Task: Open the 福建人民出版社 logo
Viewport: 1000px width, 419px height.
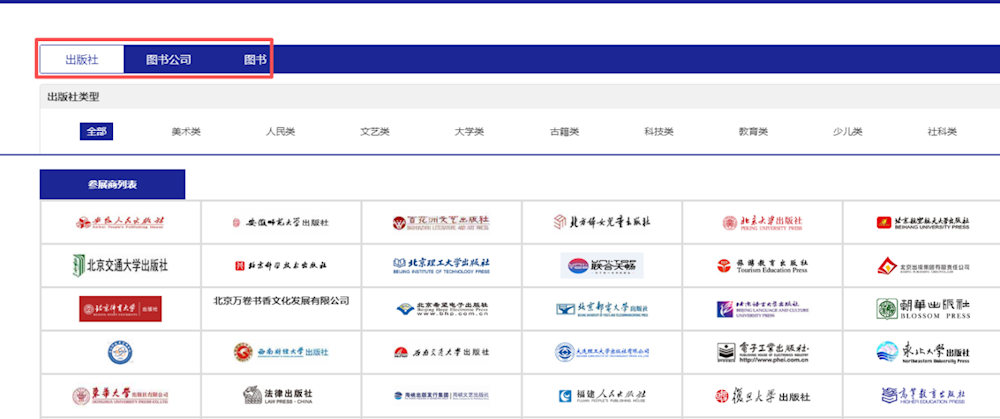Action: pyautogui.click(x=602, y=396)
